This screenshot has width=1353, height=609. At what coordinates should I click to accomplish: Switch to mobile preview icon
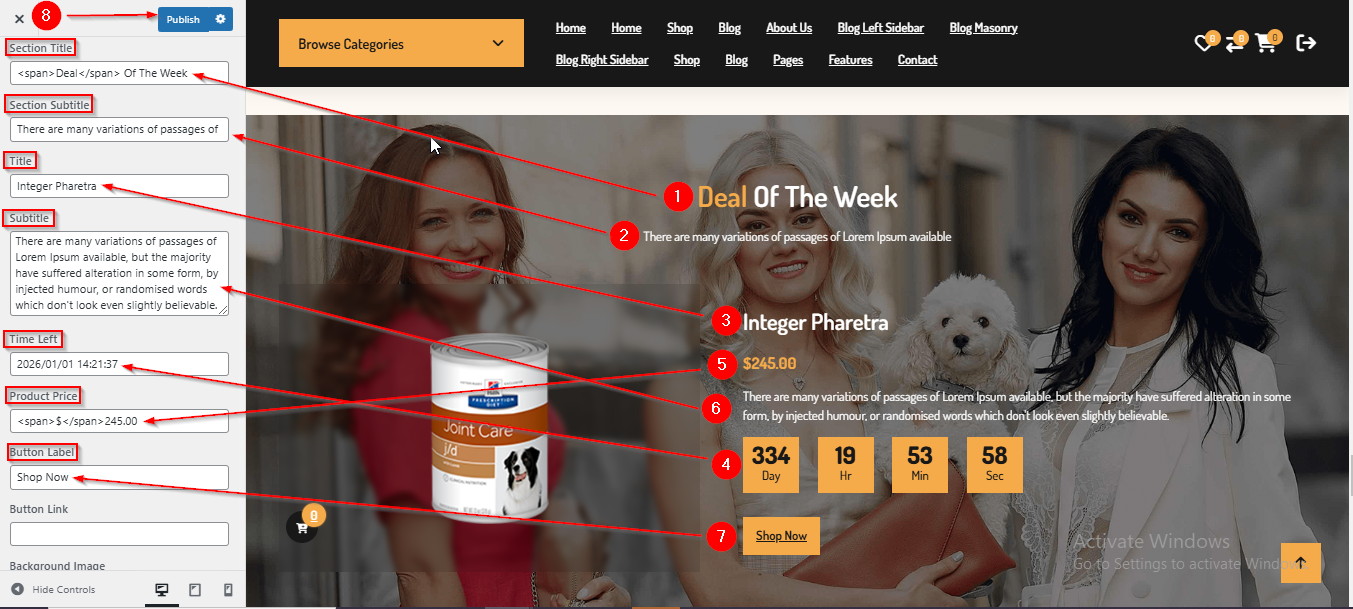click(x=228, y=590)
